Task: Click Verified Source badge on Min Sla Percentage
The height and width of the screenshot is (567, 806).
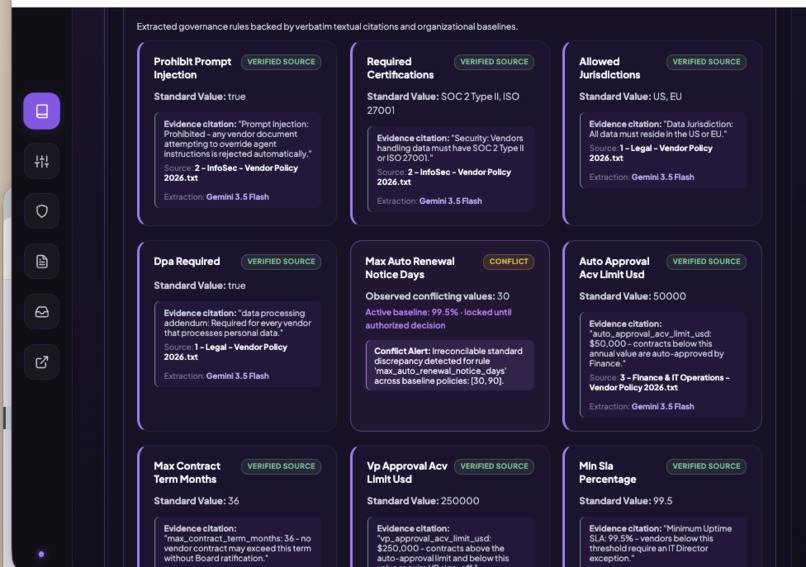Action: pyautogui.click(x=706, y=466)
